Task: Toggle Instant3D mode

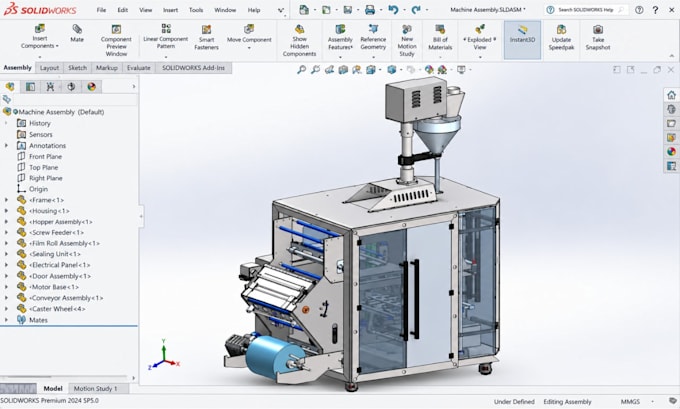Action: (522, 39)
